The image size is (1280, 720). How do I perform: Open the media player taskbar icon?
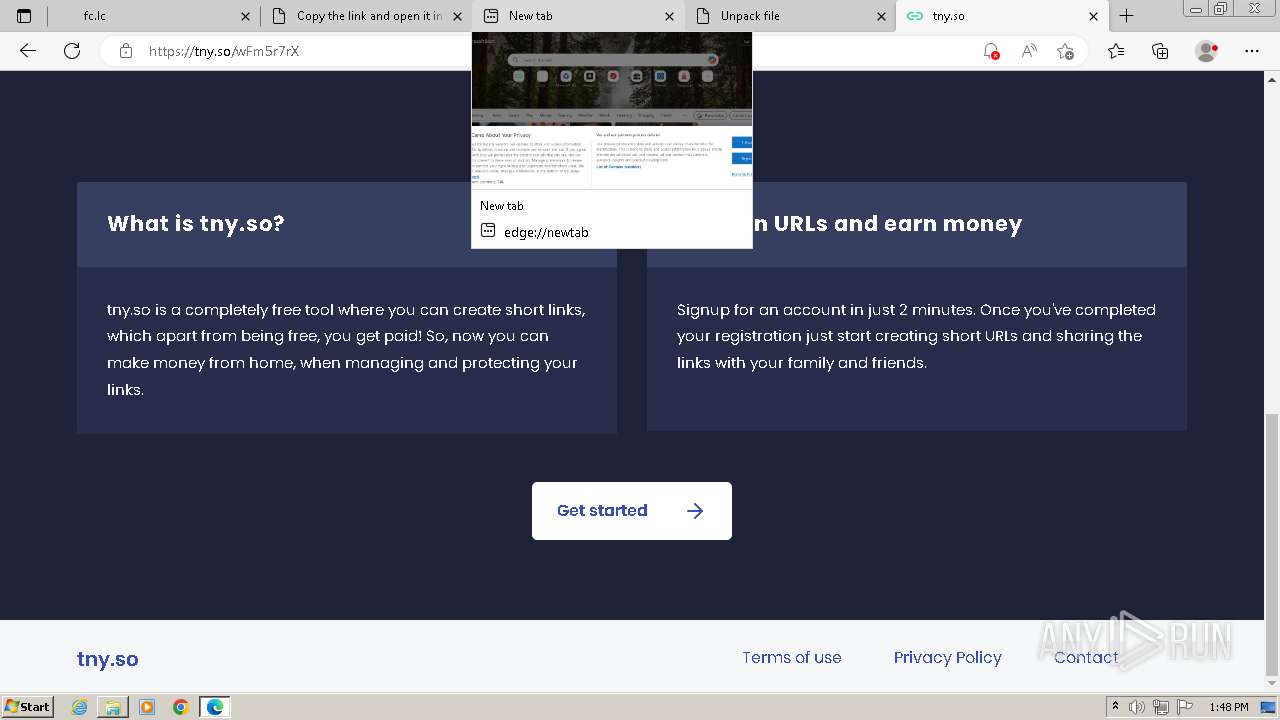[x=147, y=707]
